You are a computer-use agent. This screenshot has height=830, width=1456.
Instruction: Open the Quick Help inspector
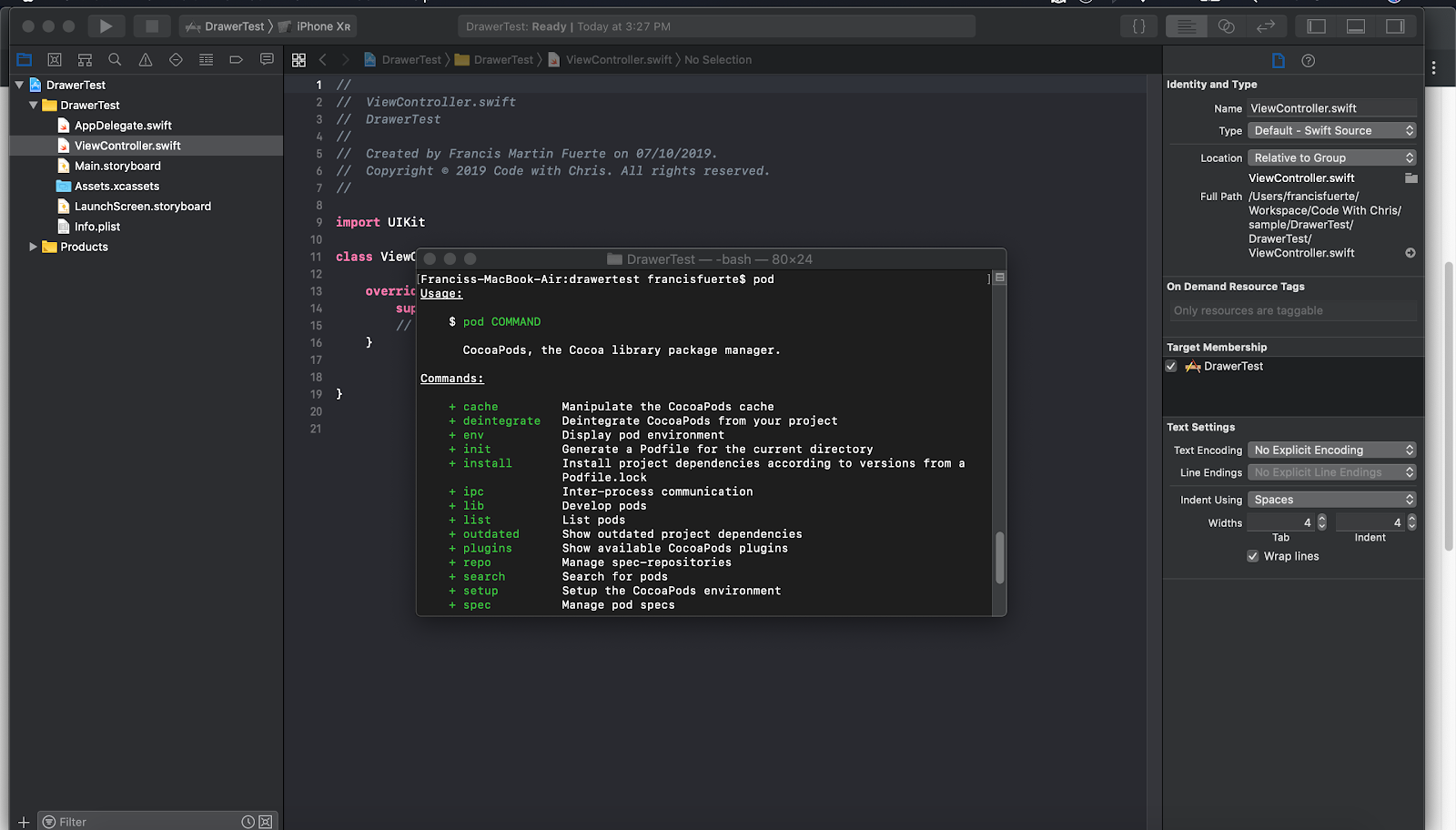click(x=1308, y=61)
